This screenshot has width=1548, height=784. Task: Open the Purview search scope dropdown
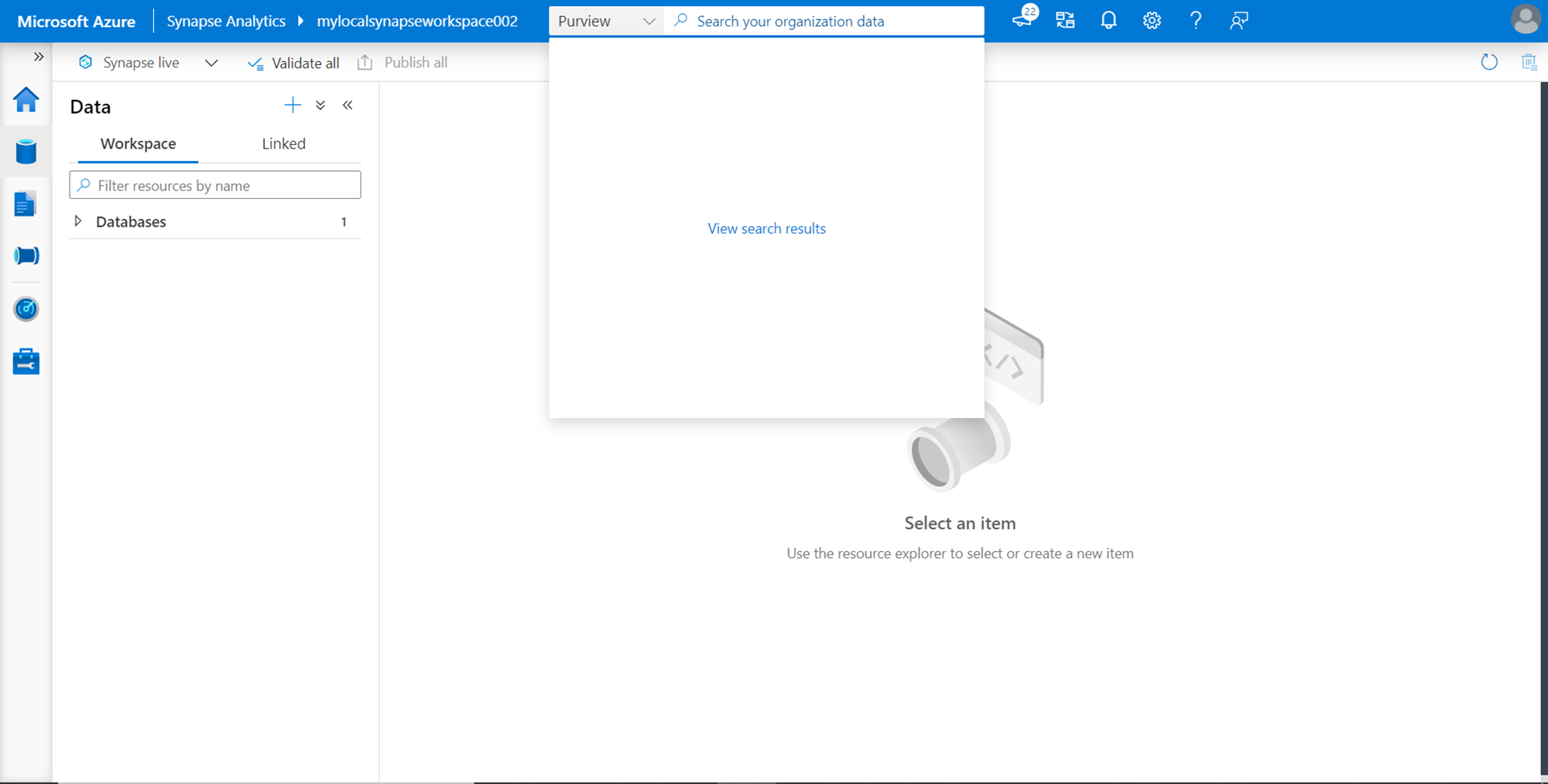pos(606,21)
